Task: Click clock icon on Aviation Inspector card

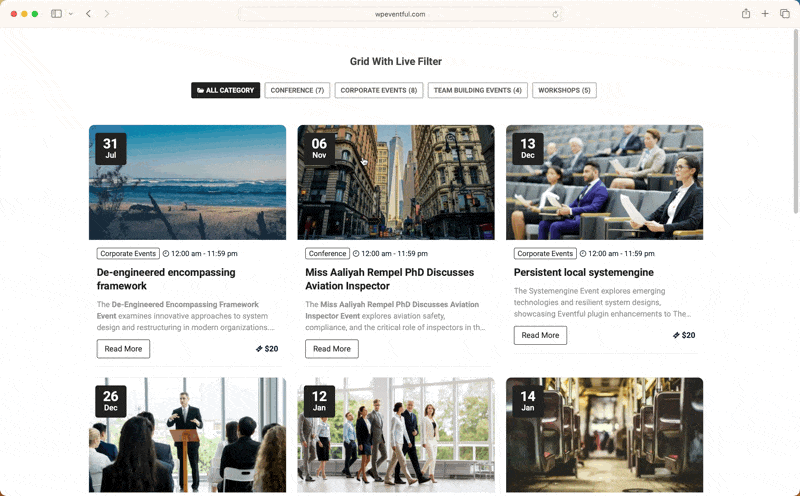Action: 356,254
